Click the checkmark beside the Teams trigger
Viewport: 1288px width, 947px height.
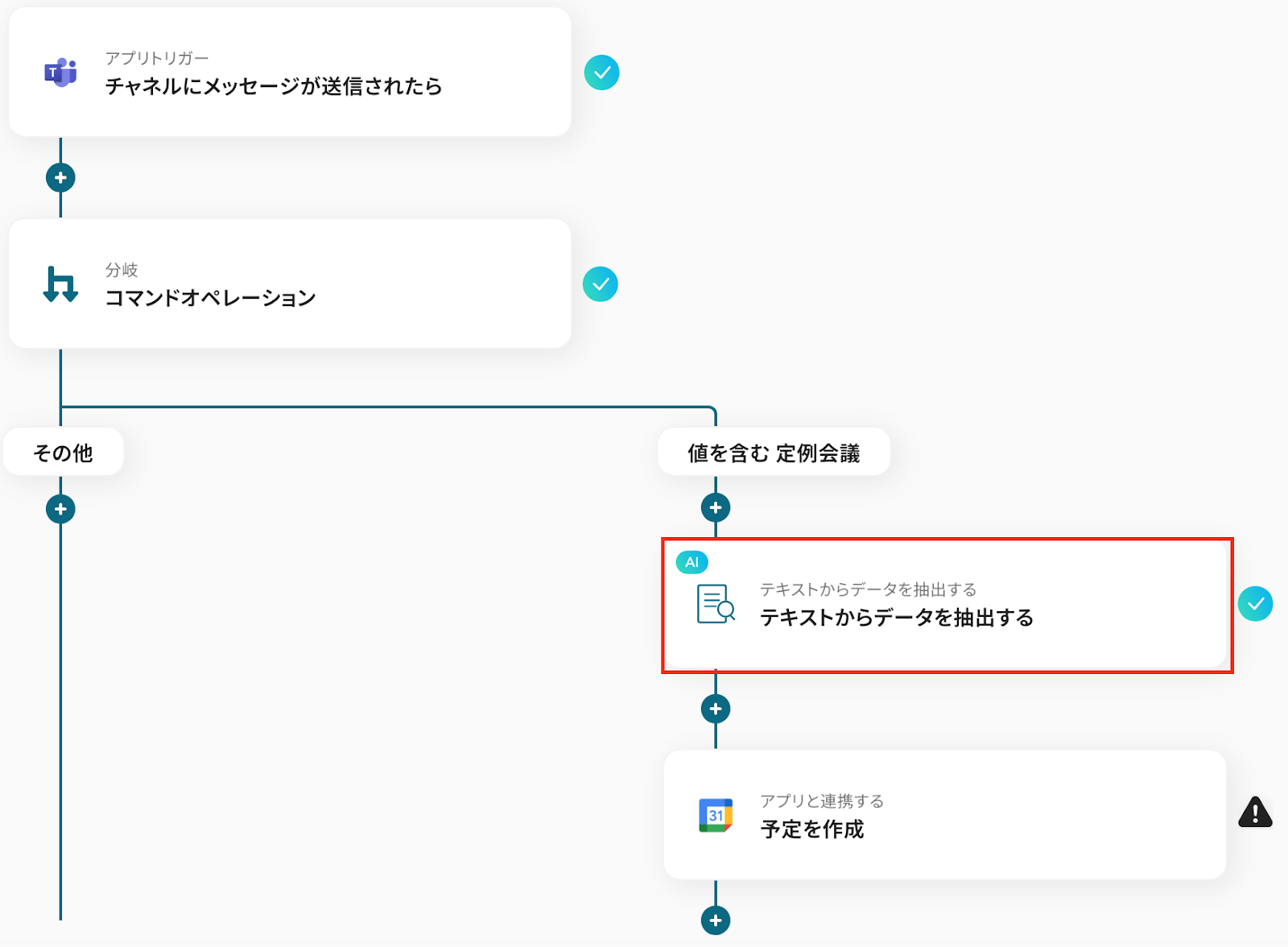[601, 72]
